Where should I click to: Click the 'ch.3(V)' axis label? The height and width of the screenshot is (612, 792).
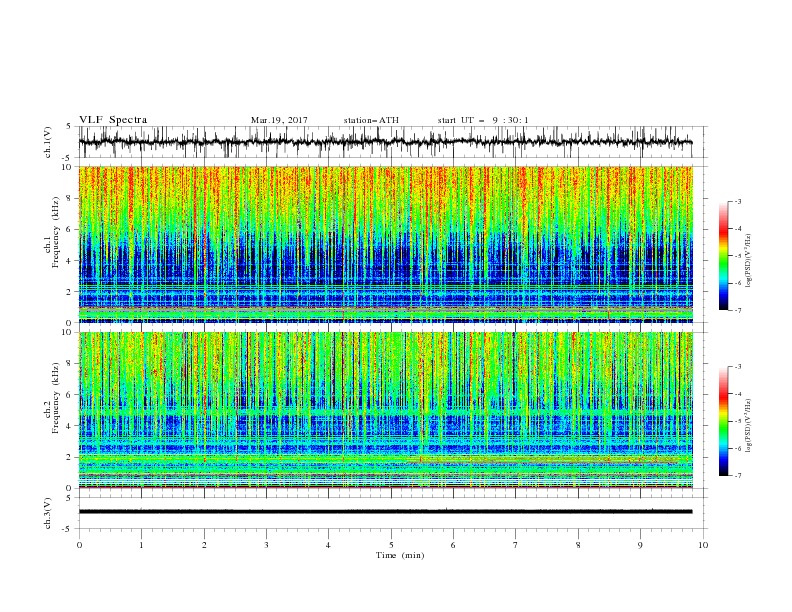click(x=48, y=513)
